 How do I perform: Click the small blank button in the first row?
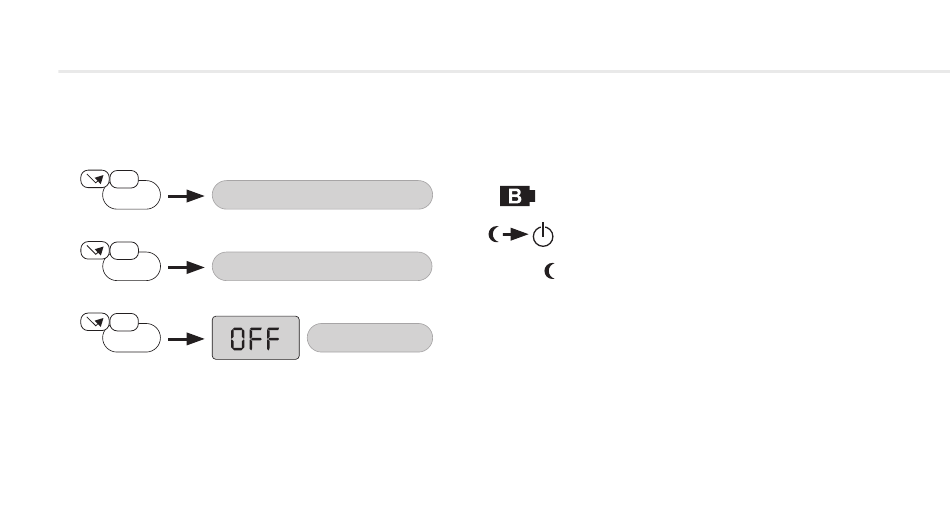click(124, 179)
